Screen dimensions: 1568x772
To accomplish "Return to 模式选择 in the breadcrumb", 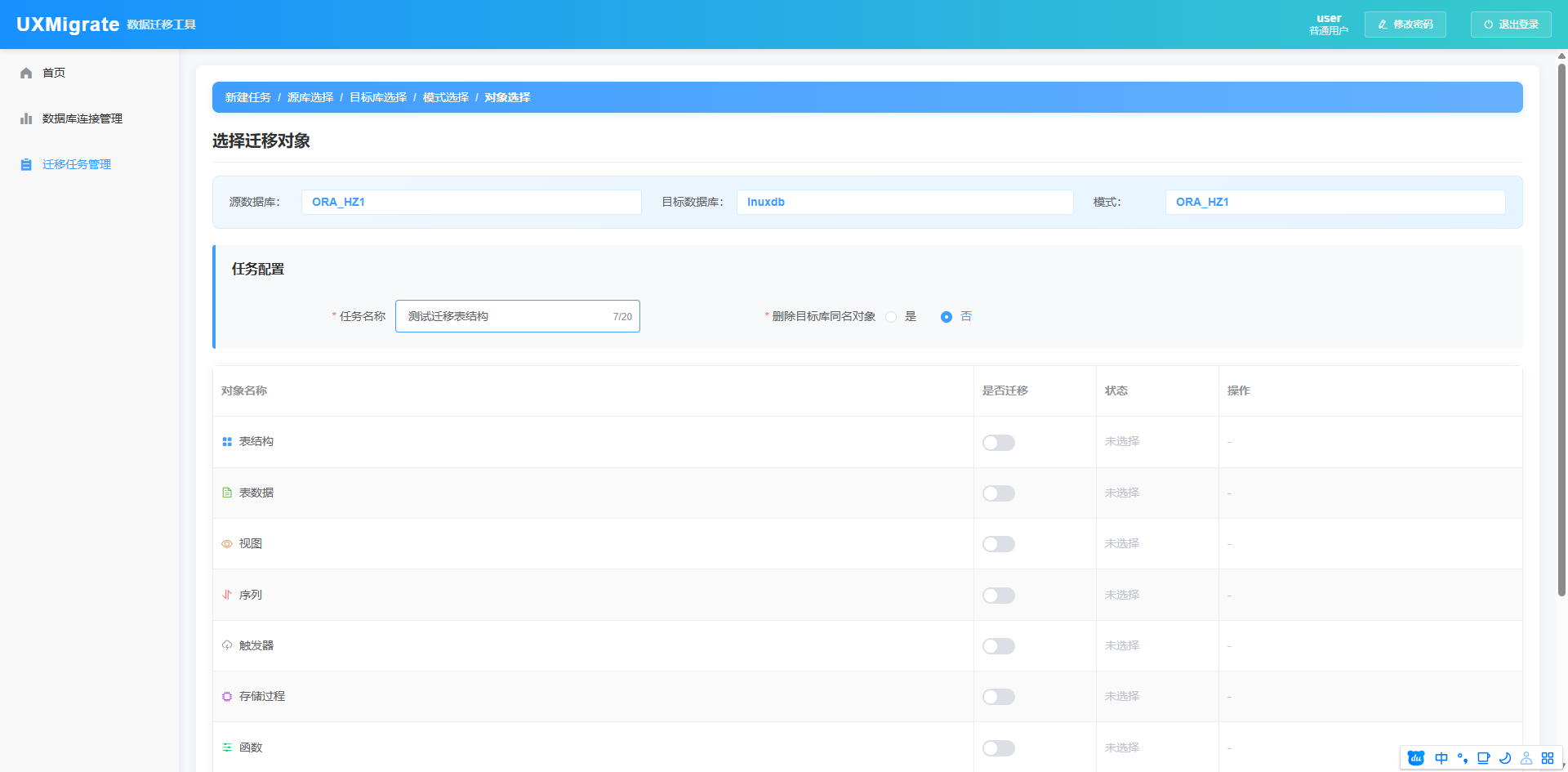I will [x=446, y=97].
